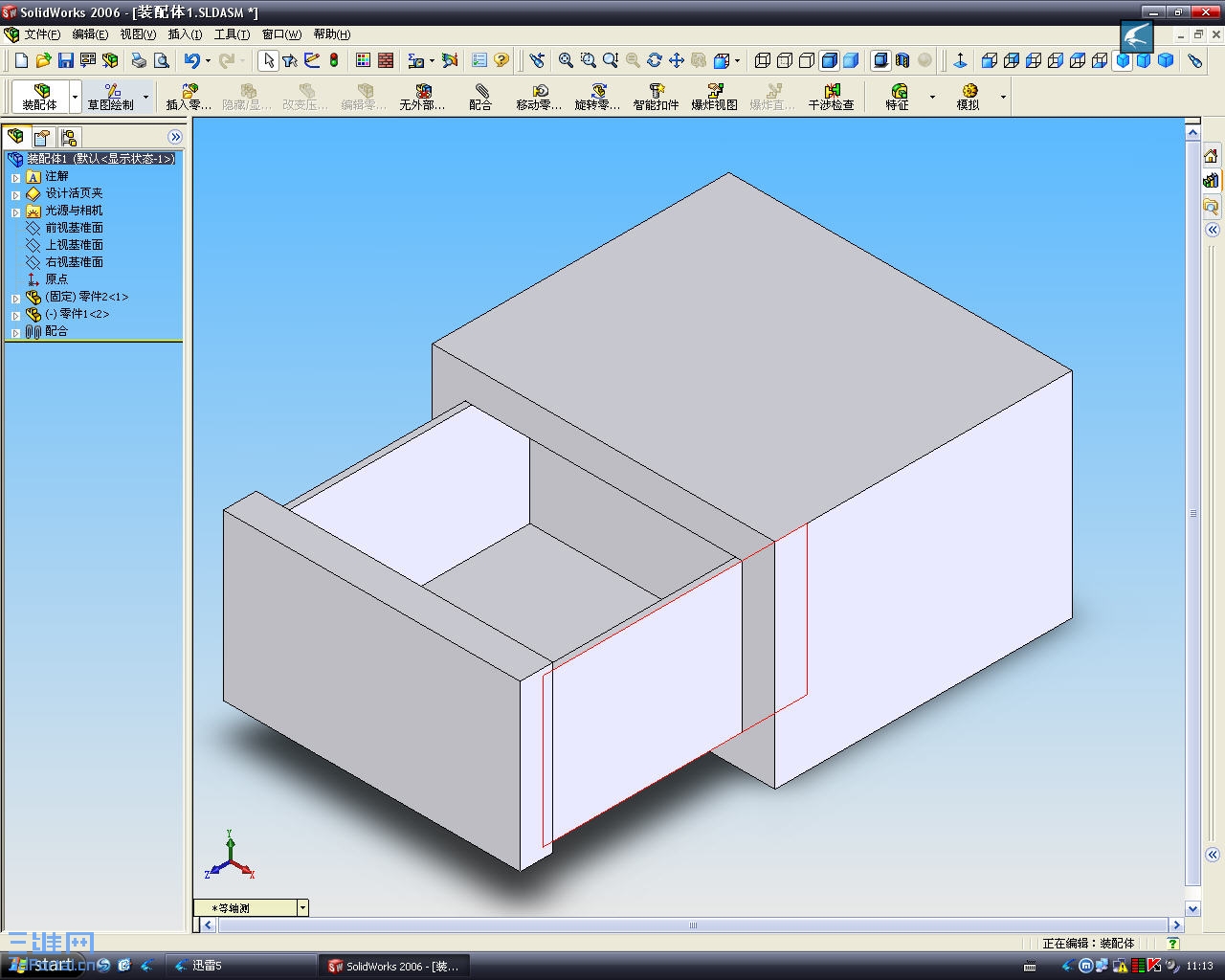Open the 工具(T) menu
Viewport: 1225px width, 980px height.
click(232, 34)
